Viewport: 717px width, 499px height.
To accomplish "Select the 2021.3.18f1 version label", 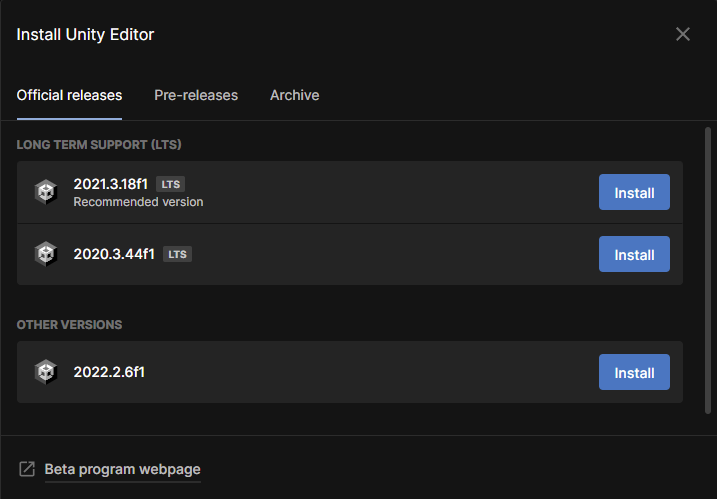I will (111, 184).
